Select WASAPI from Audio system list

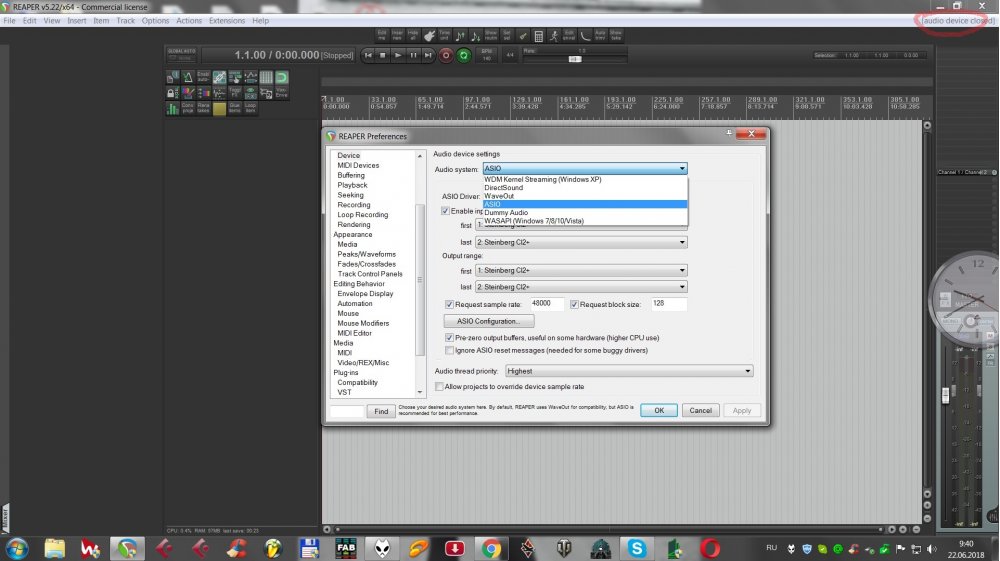[x=585, y=221]
